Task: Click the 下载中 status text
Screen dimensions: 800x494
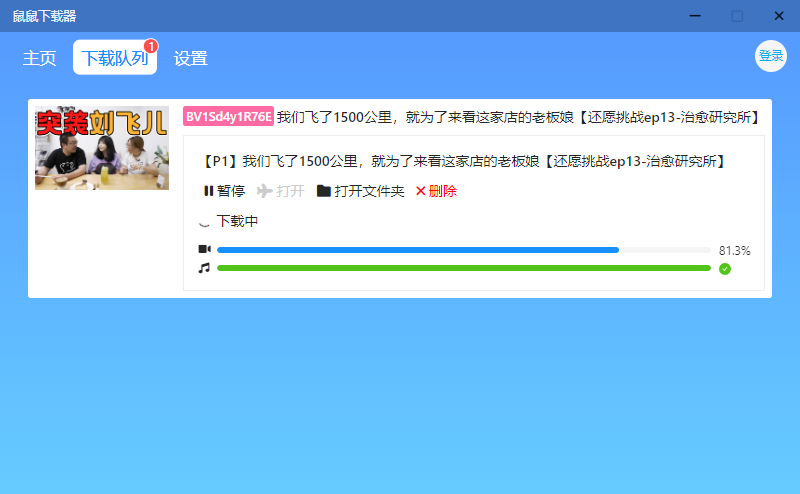Action: pyautogui.click(x=238, y=221)
